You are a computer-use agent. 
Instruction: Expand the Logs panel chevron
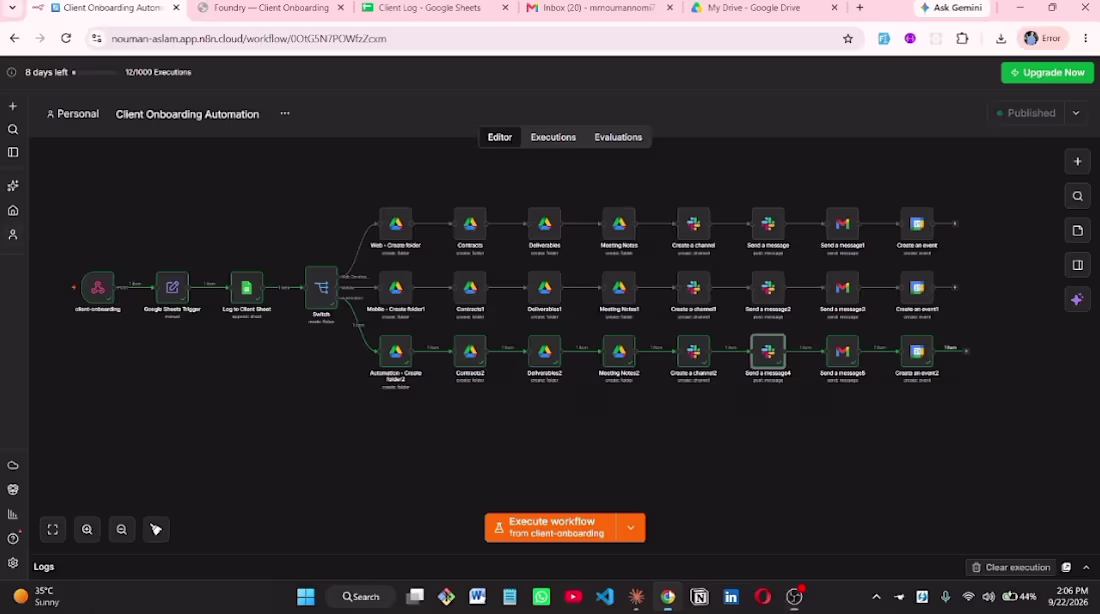[x=1086, y=567]
